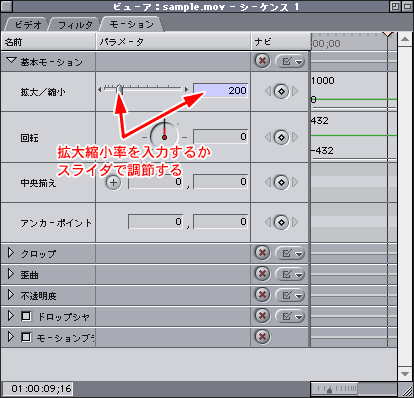Screen dimensions: 414x398
Task: Nudge scale slider right with small arrow
Action: (x=186, y=90)
